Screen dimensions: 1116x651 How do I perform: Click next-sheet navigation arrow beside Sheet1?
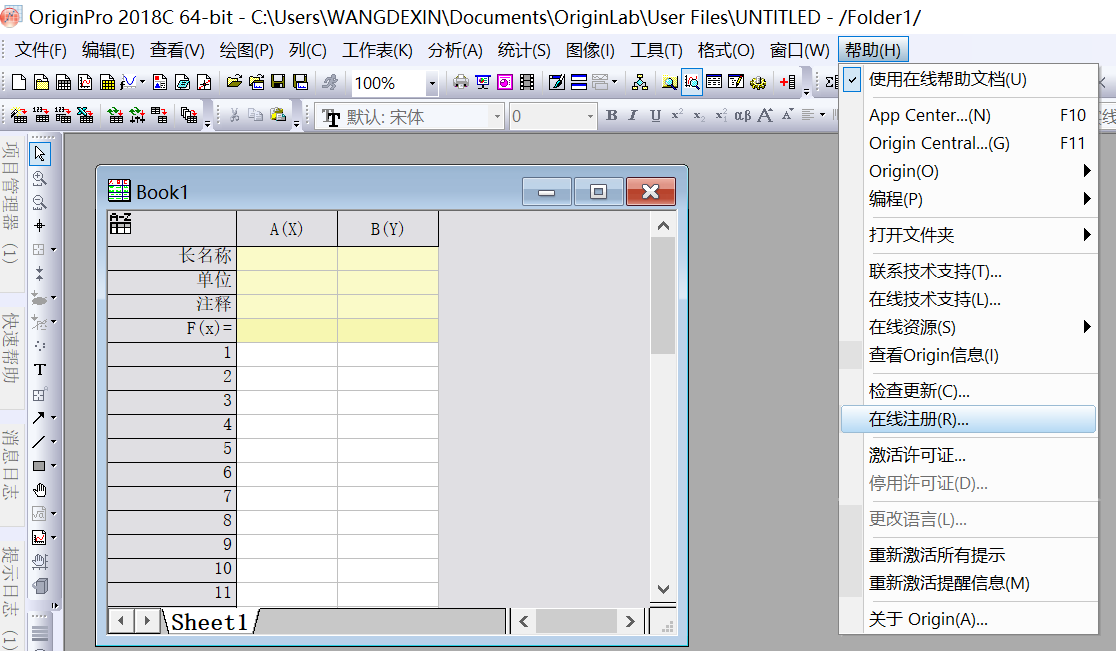[x=147, y=621]
